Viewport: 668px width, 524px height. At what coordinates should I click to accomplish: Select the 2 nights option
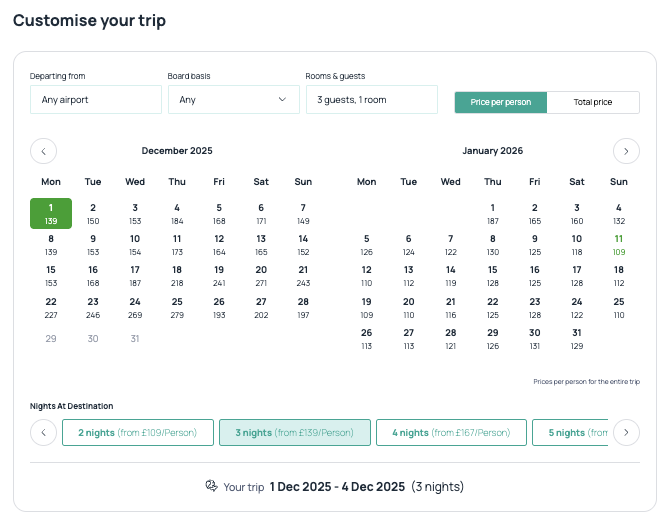tap(138, 432)
